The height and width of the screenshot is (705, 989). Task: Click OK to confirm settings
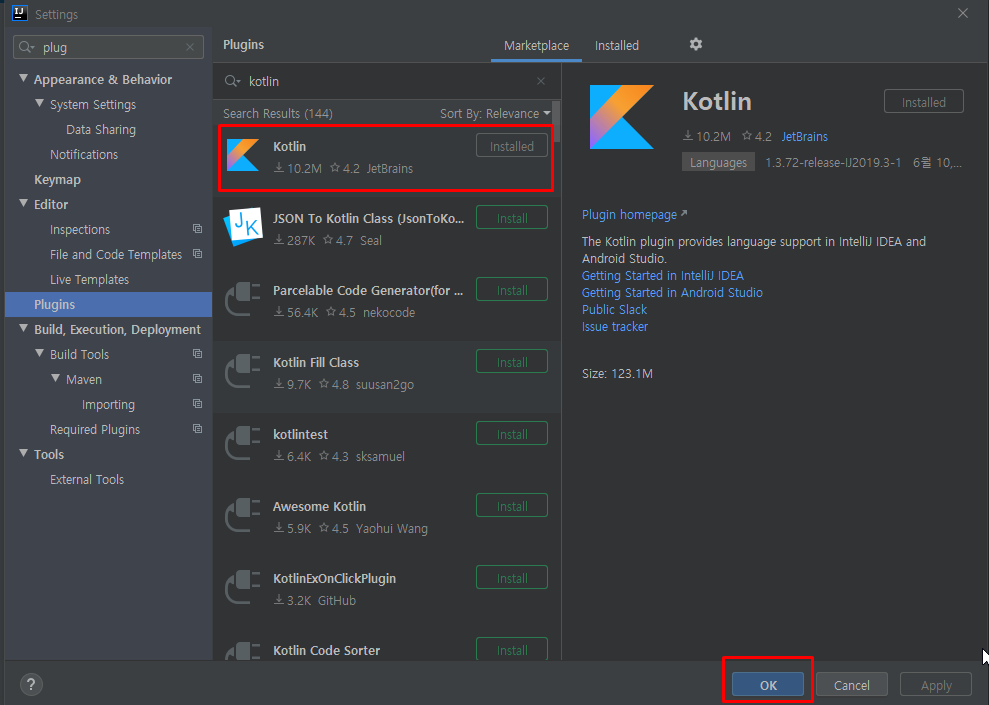tap(768, 685)
